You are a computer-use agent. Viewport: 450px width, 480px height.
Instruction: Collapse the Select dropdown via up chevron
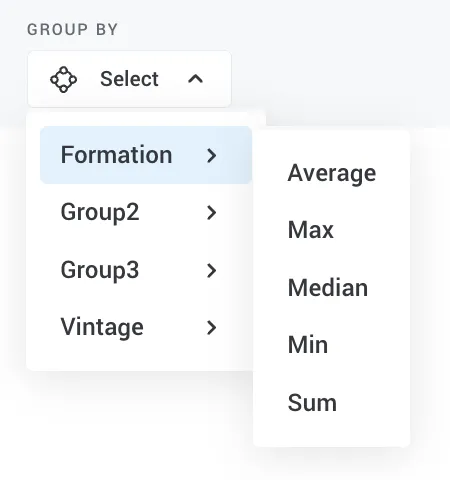pyautogui.click(x=196, y=79)
